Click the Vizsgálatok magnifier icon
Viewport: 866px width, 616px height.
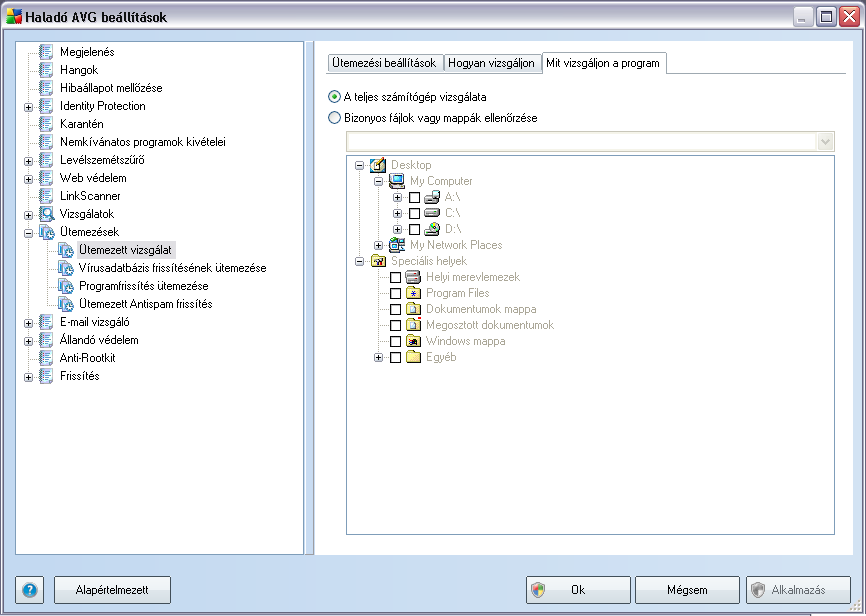tap(46, 214)
